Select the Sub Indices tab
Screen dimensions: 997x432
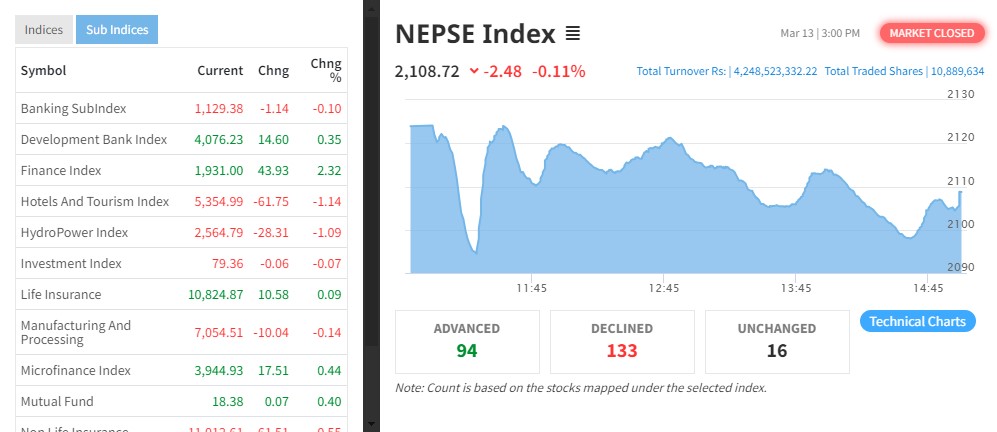point(117,30)
